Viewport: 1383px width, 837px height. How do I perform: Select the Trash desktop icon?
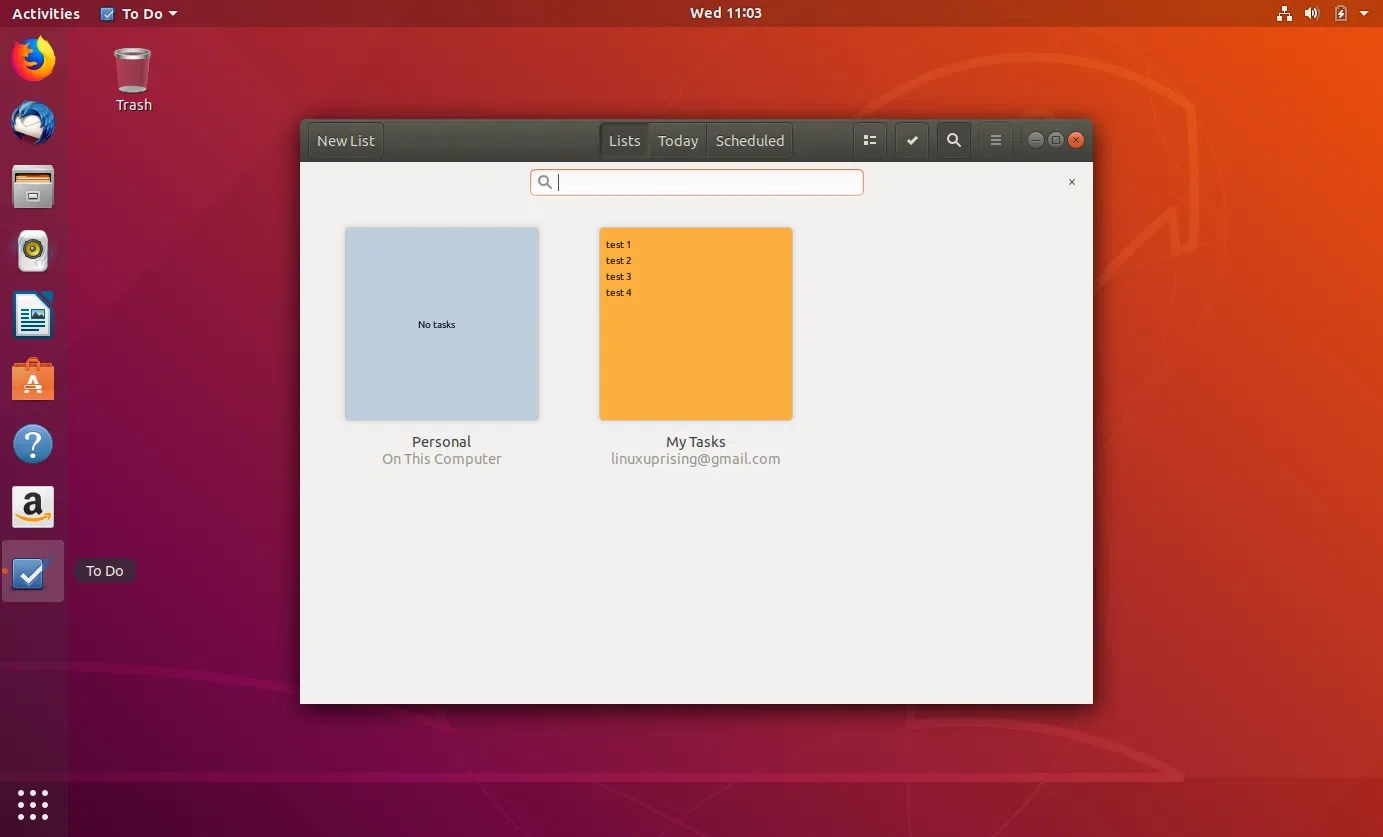(133, 80)
